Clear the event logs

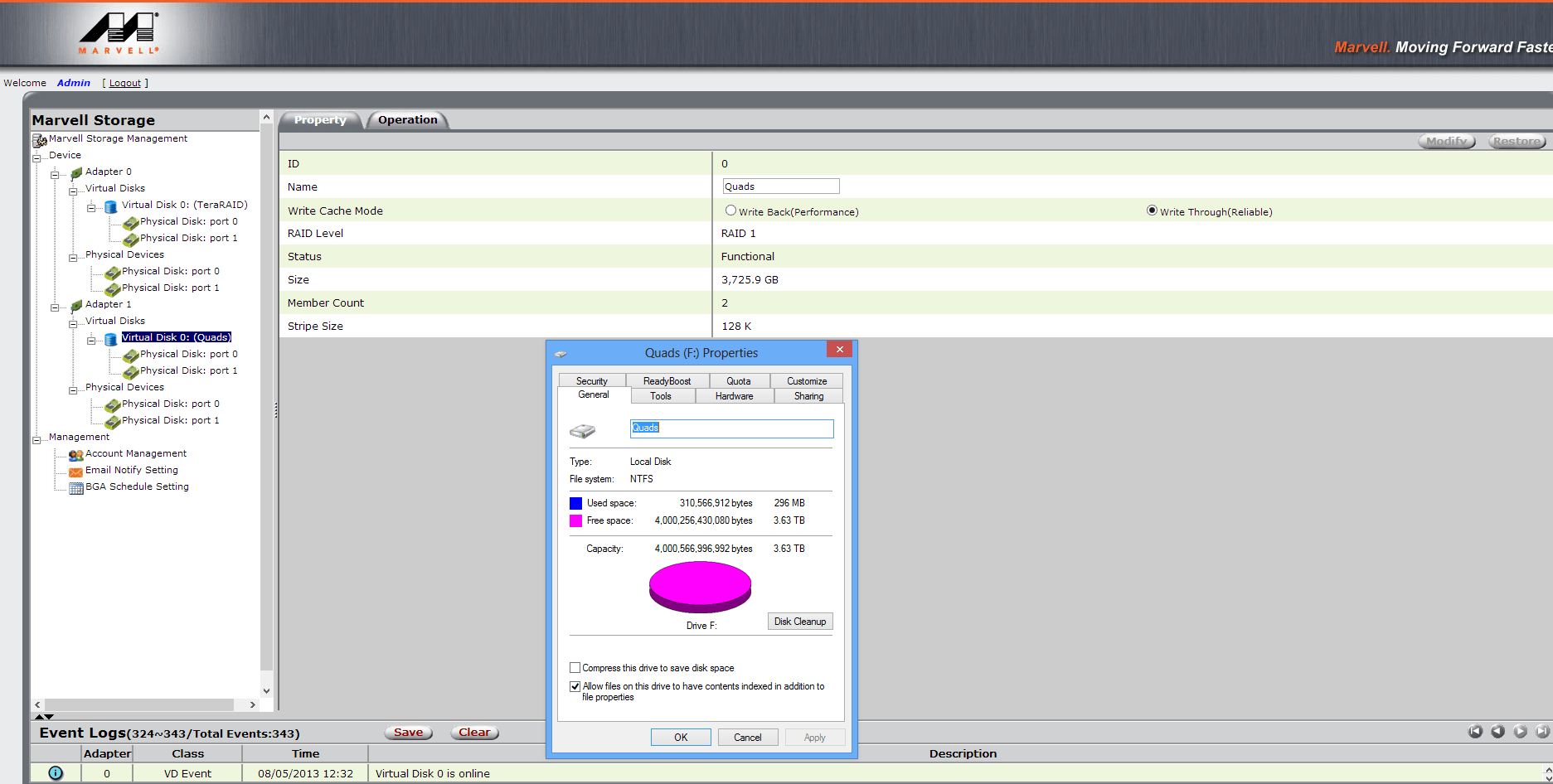point(474,733)
